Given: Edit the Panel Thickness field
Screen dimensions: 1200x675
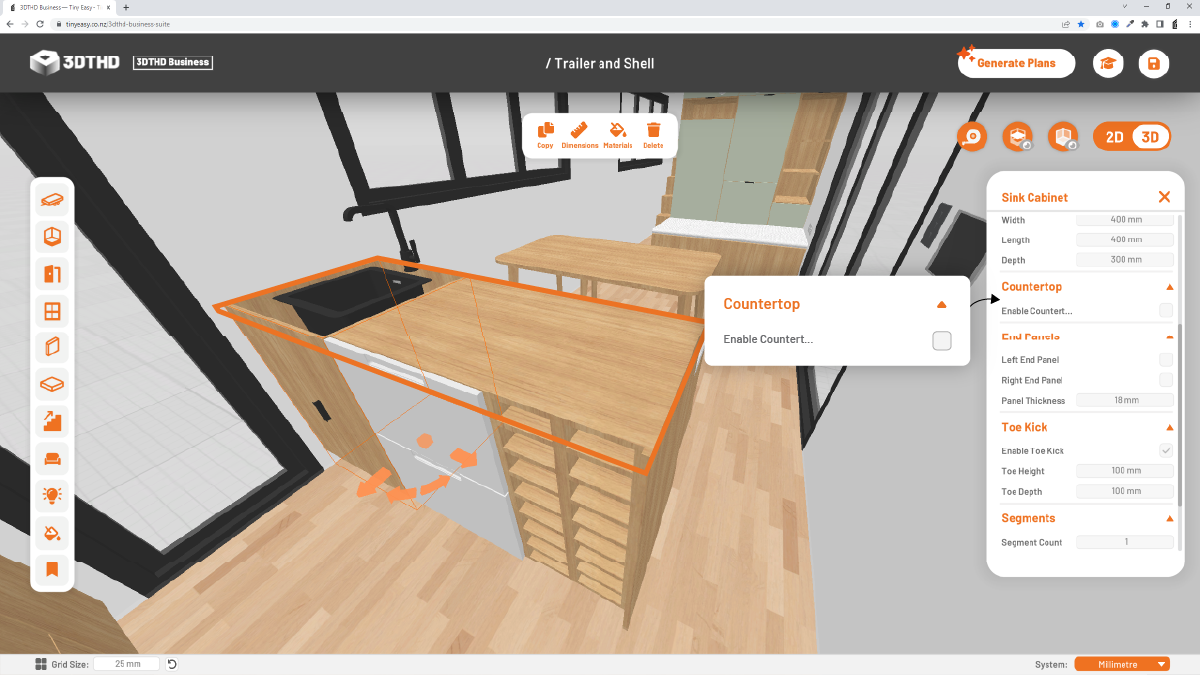Looking at the screenshot, I should 1125,400.
